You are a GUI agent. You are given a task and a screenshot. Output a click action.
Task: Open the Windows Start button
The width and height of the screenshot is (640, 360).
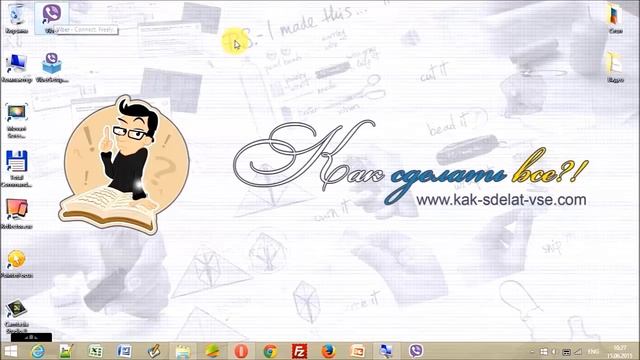click(x=11, y=351)
